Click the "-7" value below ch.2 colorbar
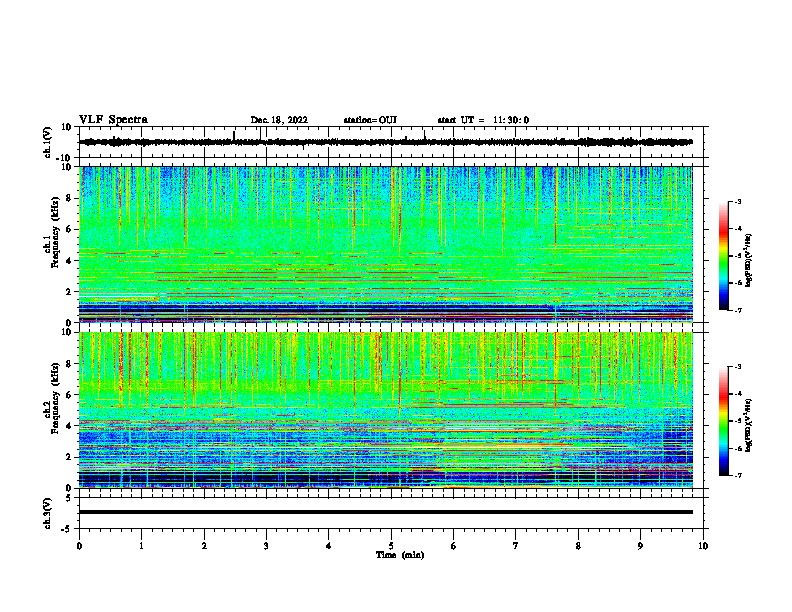The image size is (792, 612). [737, 475]
